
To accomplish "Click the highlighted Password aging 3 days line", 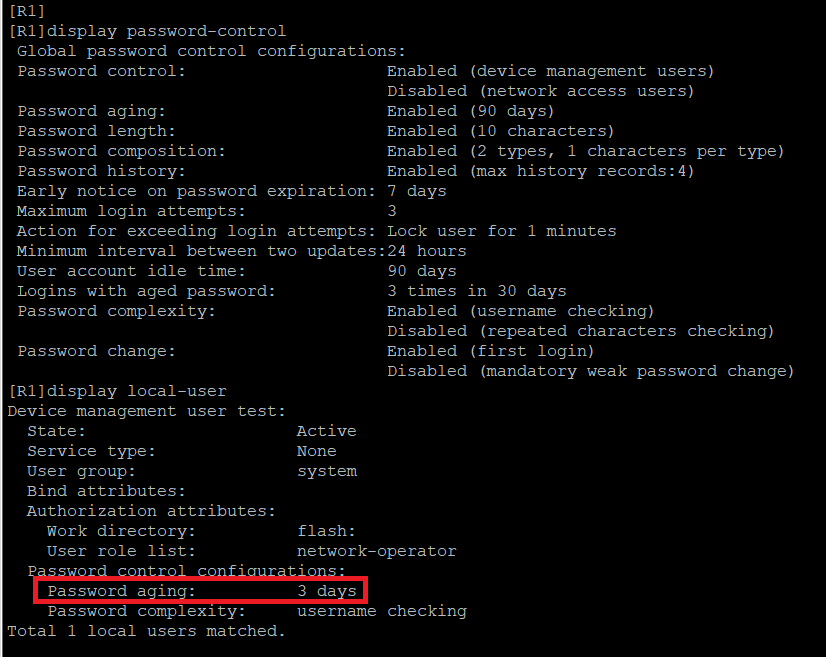I will (x=201, y=591).
